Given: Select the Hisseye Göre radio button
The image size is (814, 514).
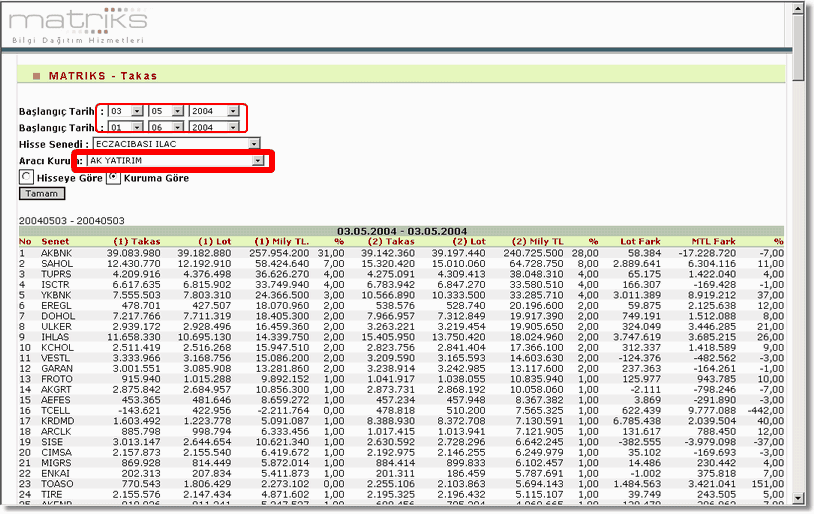Looking at the screenshot, I should [x=26, y=177].
